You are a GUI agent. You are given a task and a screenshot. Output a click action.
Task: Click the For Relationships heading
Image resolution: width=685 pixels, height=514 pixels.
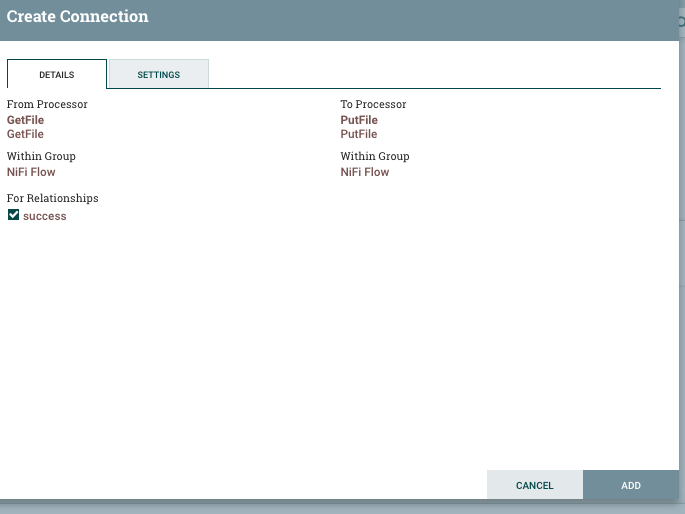53,198
